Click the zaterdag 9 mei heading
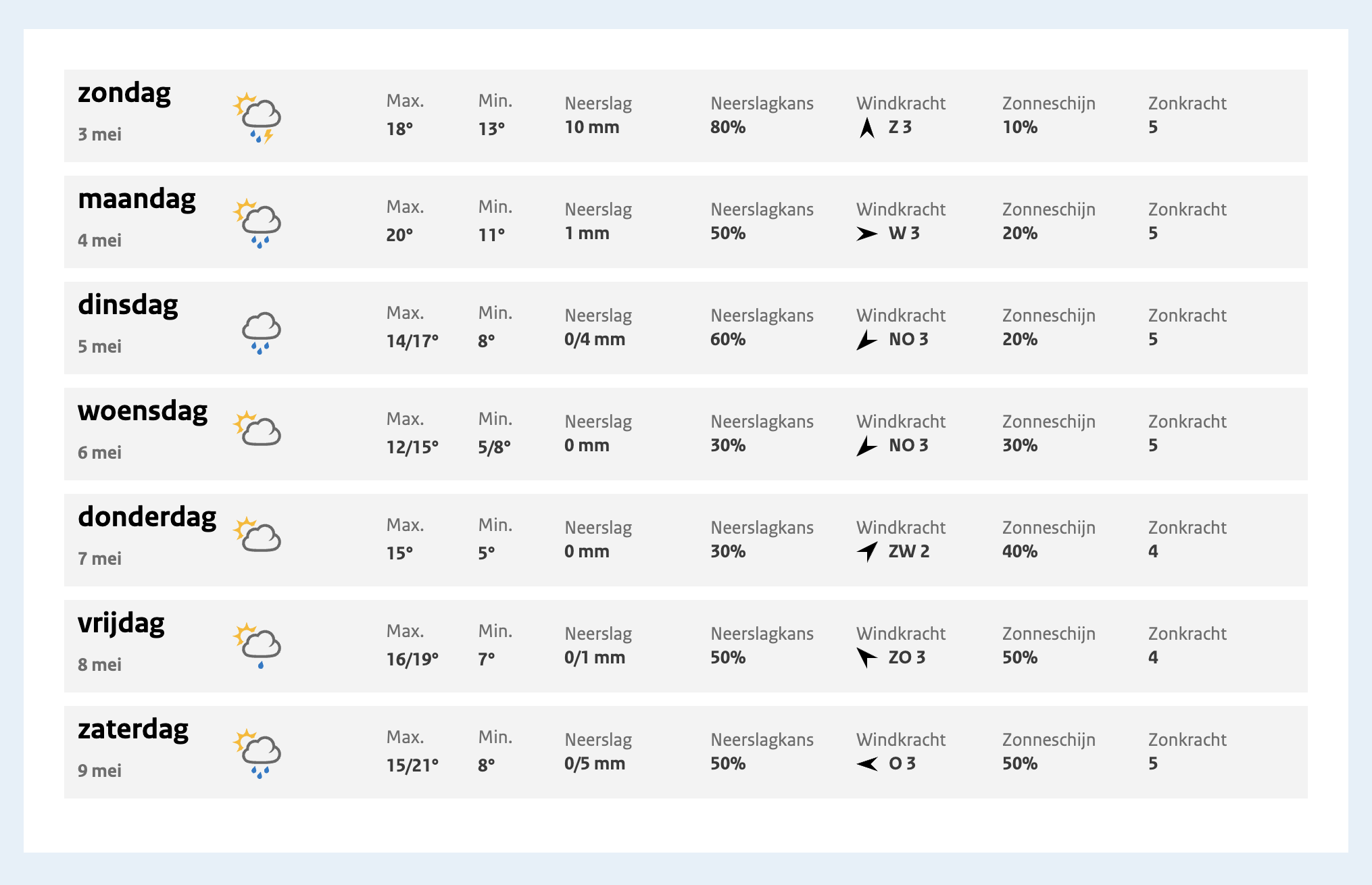Image resolution: width=1372 pixels, height=885 pixels. click(133, 748)
